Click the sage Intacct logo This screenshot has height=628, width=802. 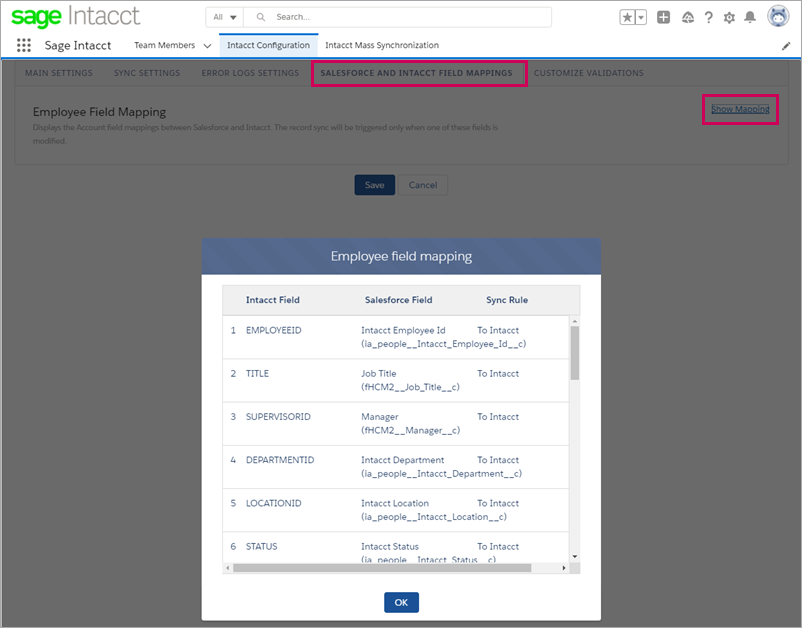[x=75, y=16]
